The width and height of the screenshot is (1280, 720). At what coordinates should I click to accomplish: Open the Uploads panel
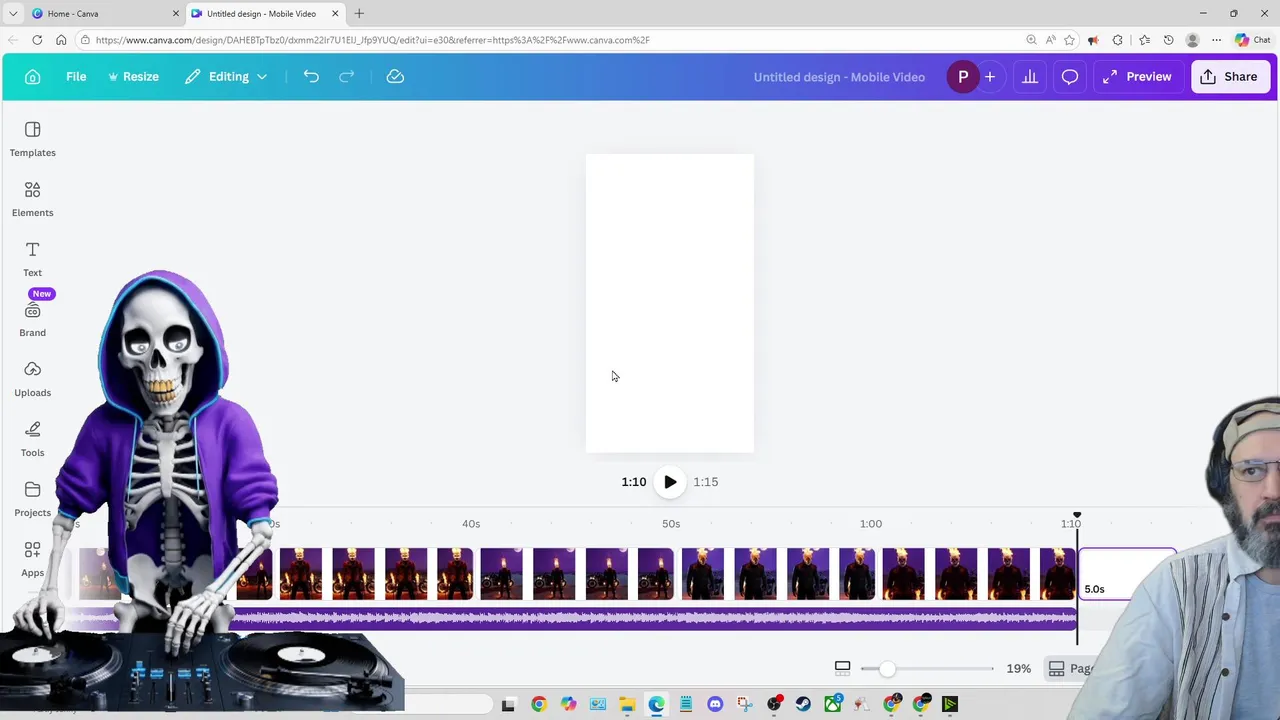(x=33, y=379)
